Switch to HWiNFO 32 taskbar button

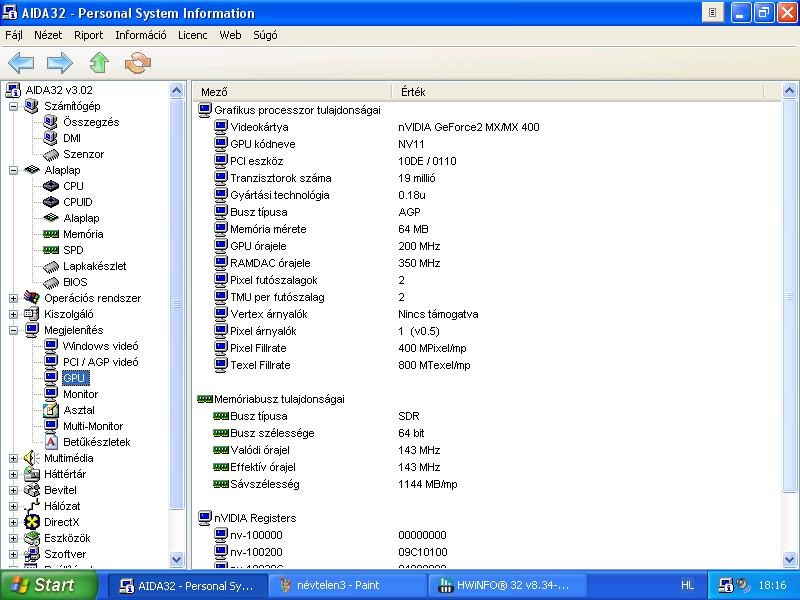point(506,585)
